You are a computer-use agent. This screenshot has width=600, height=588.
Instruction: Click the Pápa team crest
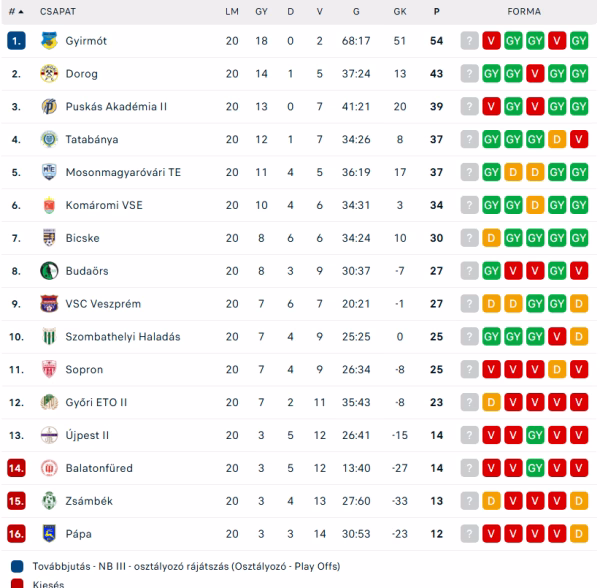[49, 533]
